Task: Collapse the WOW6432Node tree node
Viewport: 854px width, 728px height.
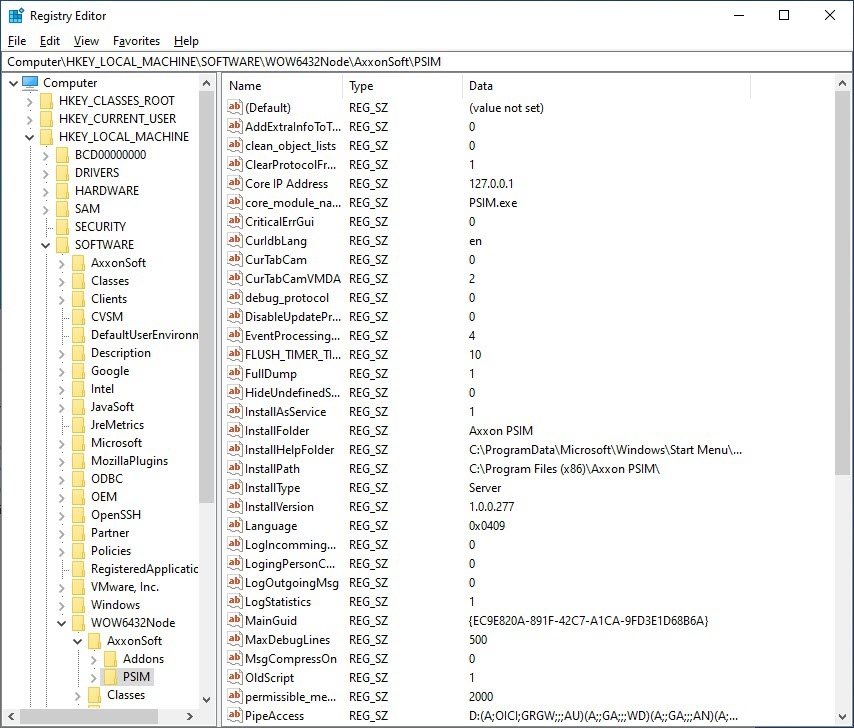Action: (x=62, y=623)
